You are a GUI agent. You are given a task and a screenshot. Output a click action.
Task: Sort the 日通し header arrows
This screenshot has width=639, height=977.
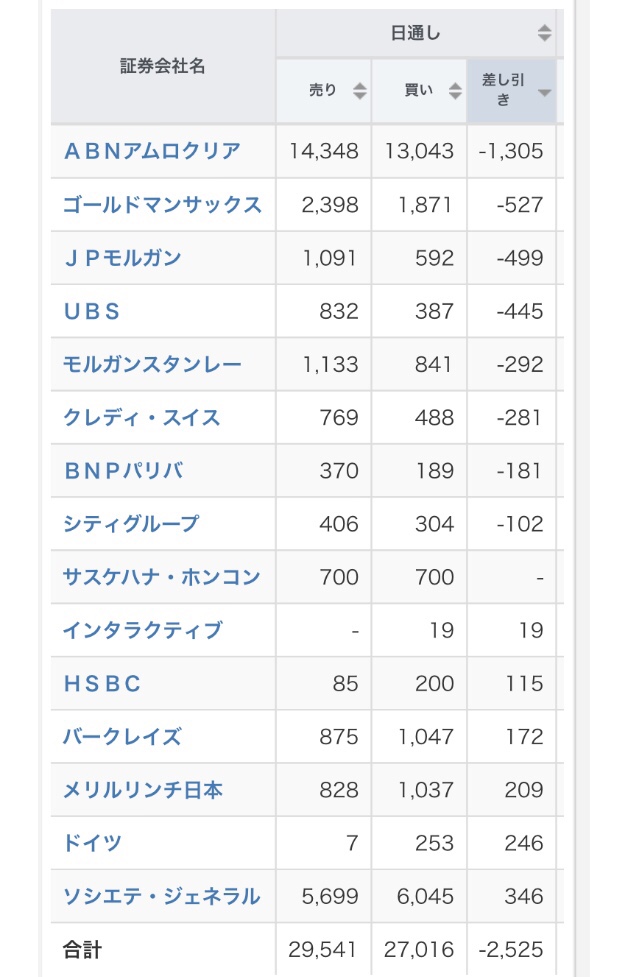coord(544,33)
